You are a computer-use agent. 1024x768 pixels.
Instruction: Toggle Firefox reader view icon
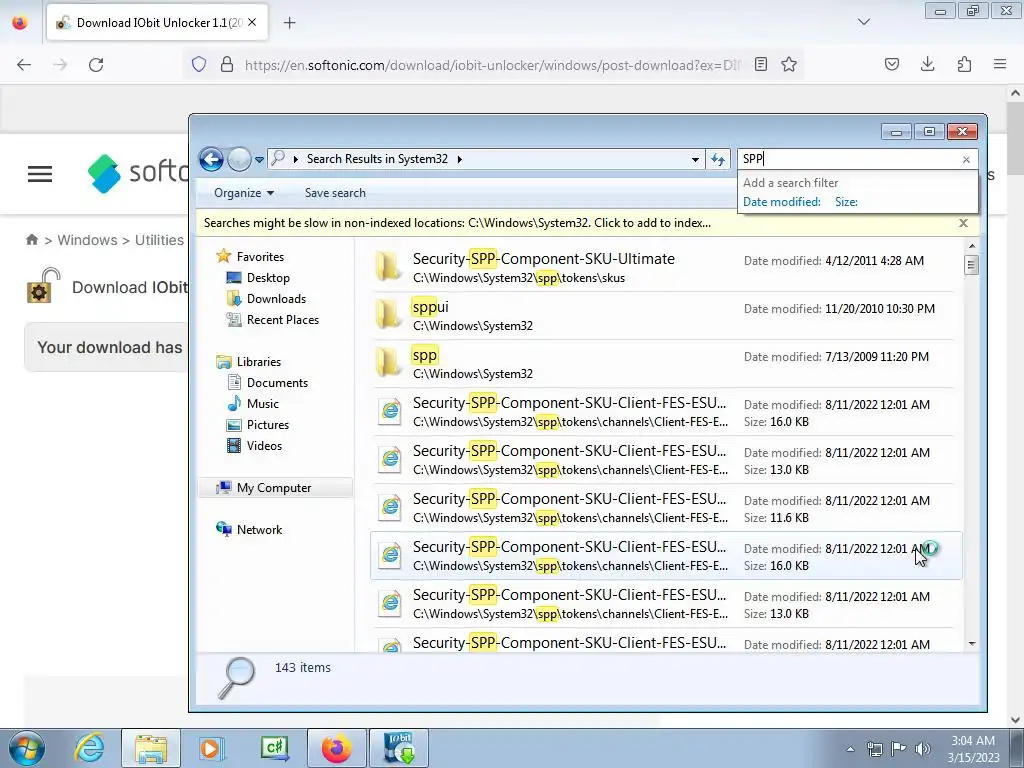click(x=761, y=64)
